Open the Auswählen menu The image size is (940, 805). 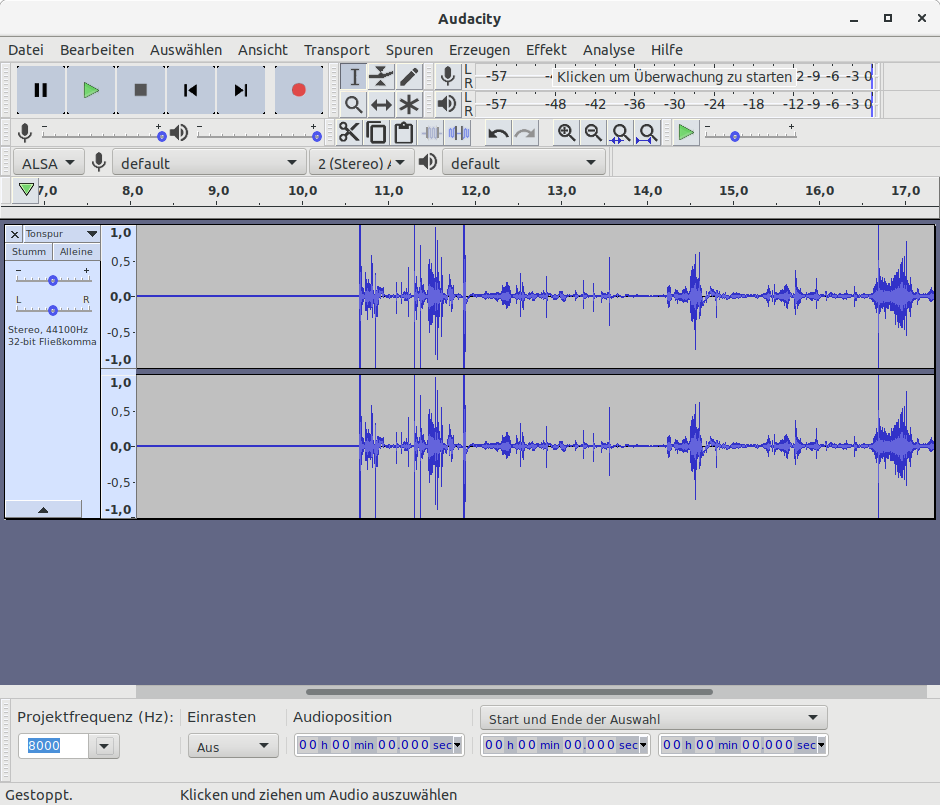point(186,50)
